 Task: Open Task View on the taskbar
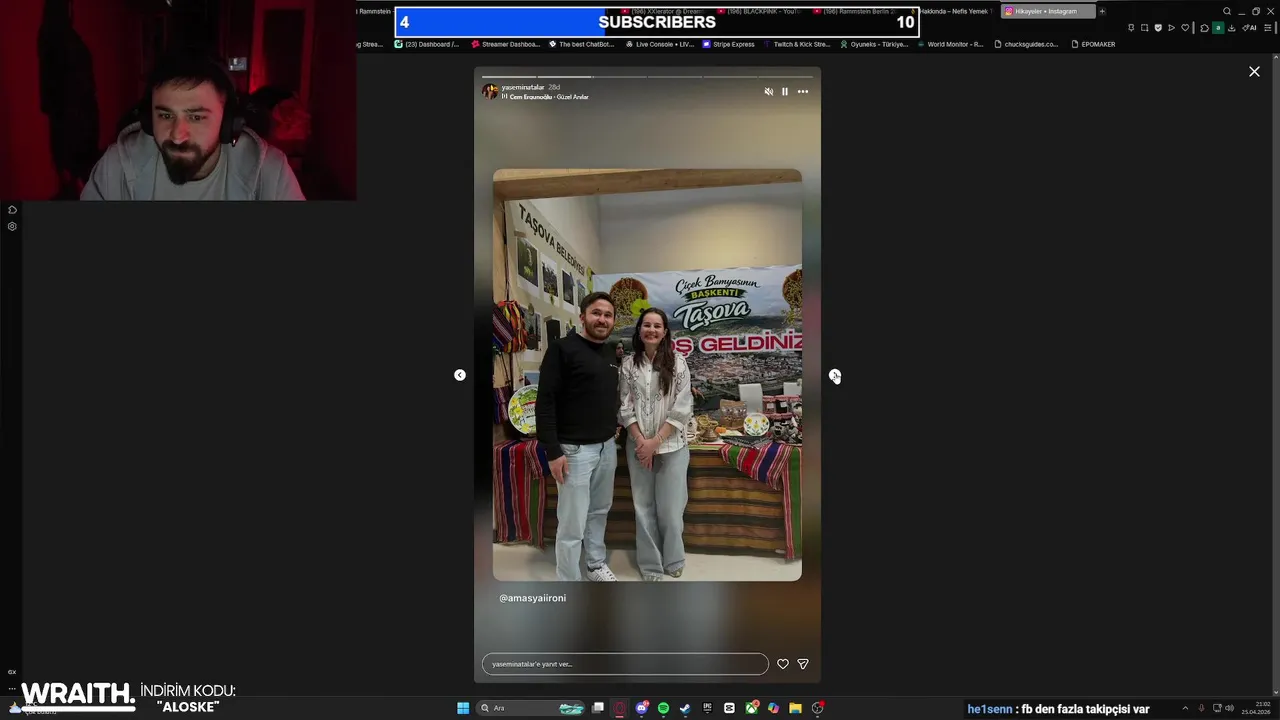(598, 708)
